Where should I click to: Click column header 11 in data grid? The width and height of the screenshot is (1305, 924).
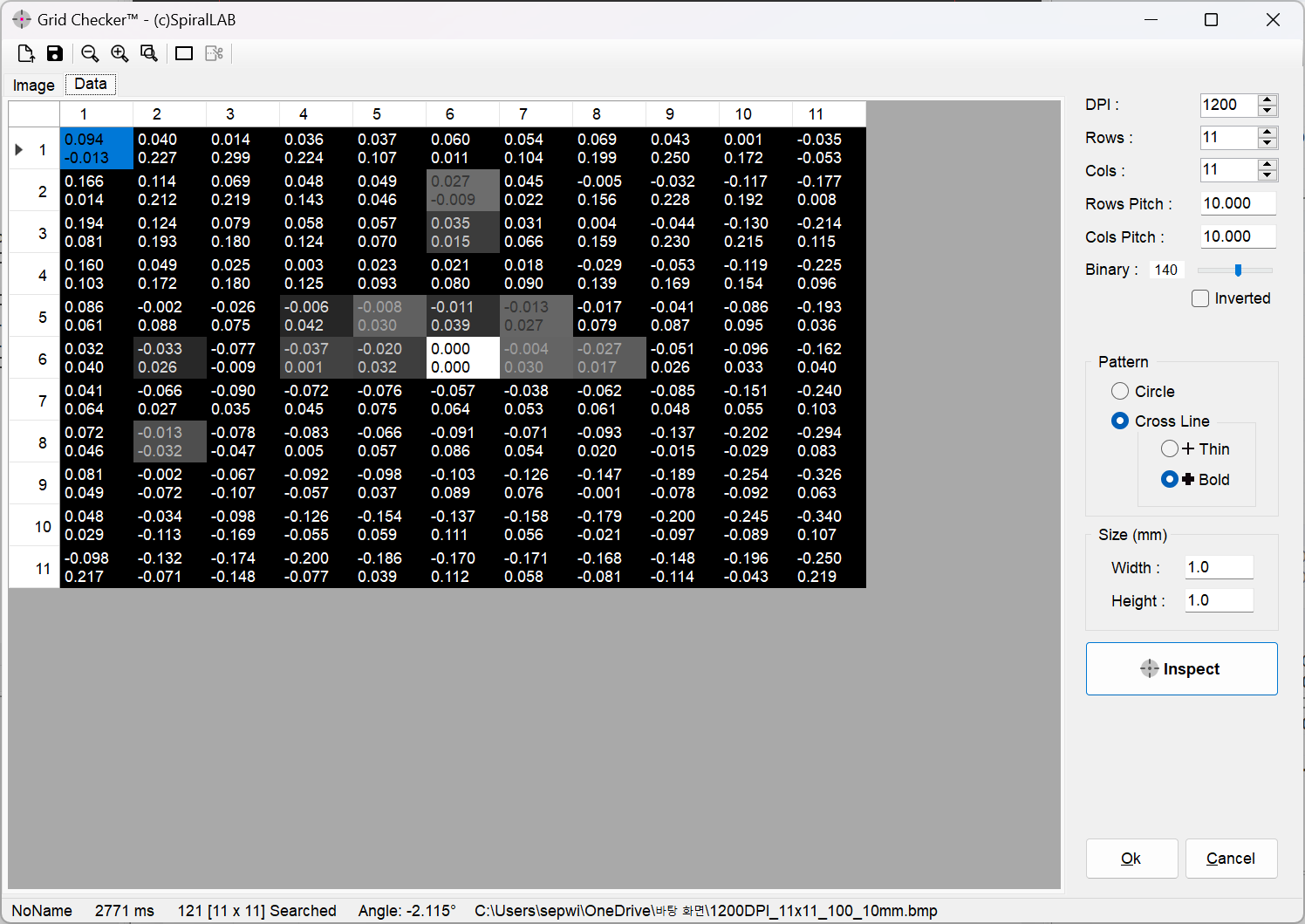pyautogui.click(x=830, y=114)
